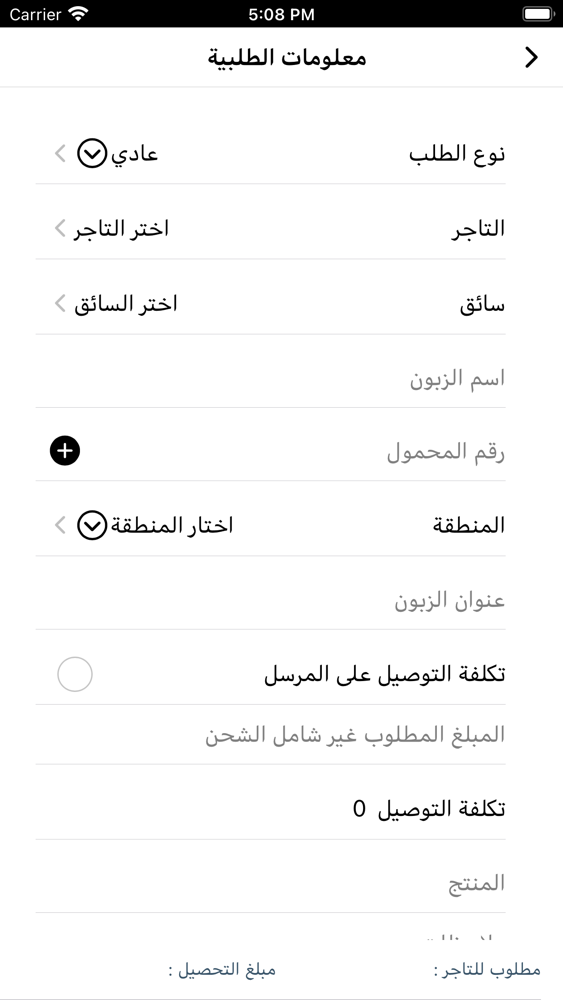Image resolution: width=563 pixels, height=1000 pixels.
Task: Focus the اسم الزبون customer name field
Action: pyautogui.click(x=271, y=379)
